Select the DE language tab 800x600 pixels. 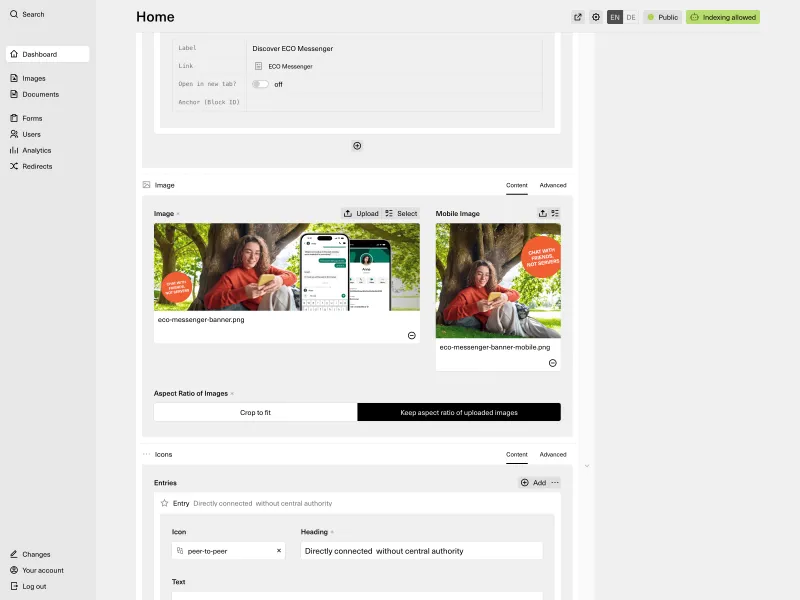click(x=631, y=17)
